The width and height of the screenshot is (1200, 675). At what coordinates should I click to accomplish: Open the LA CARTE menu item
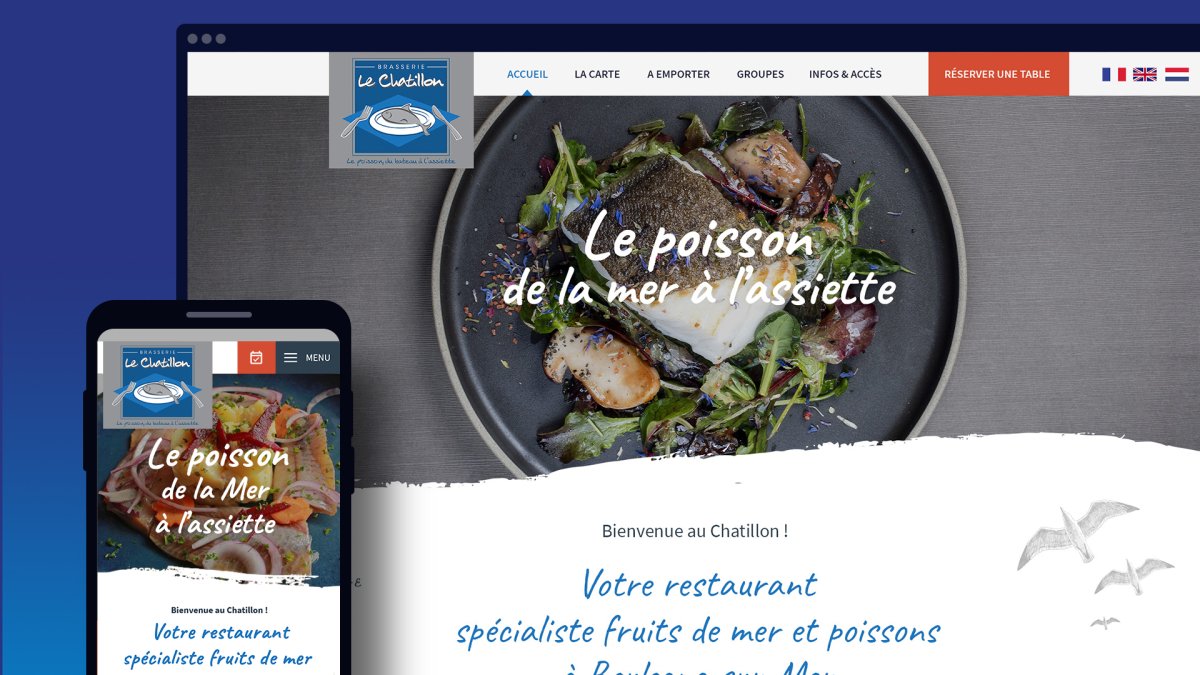pos(597,74)
